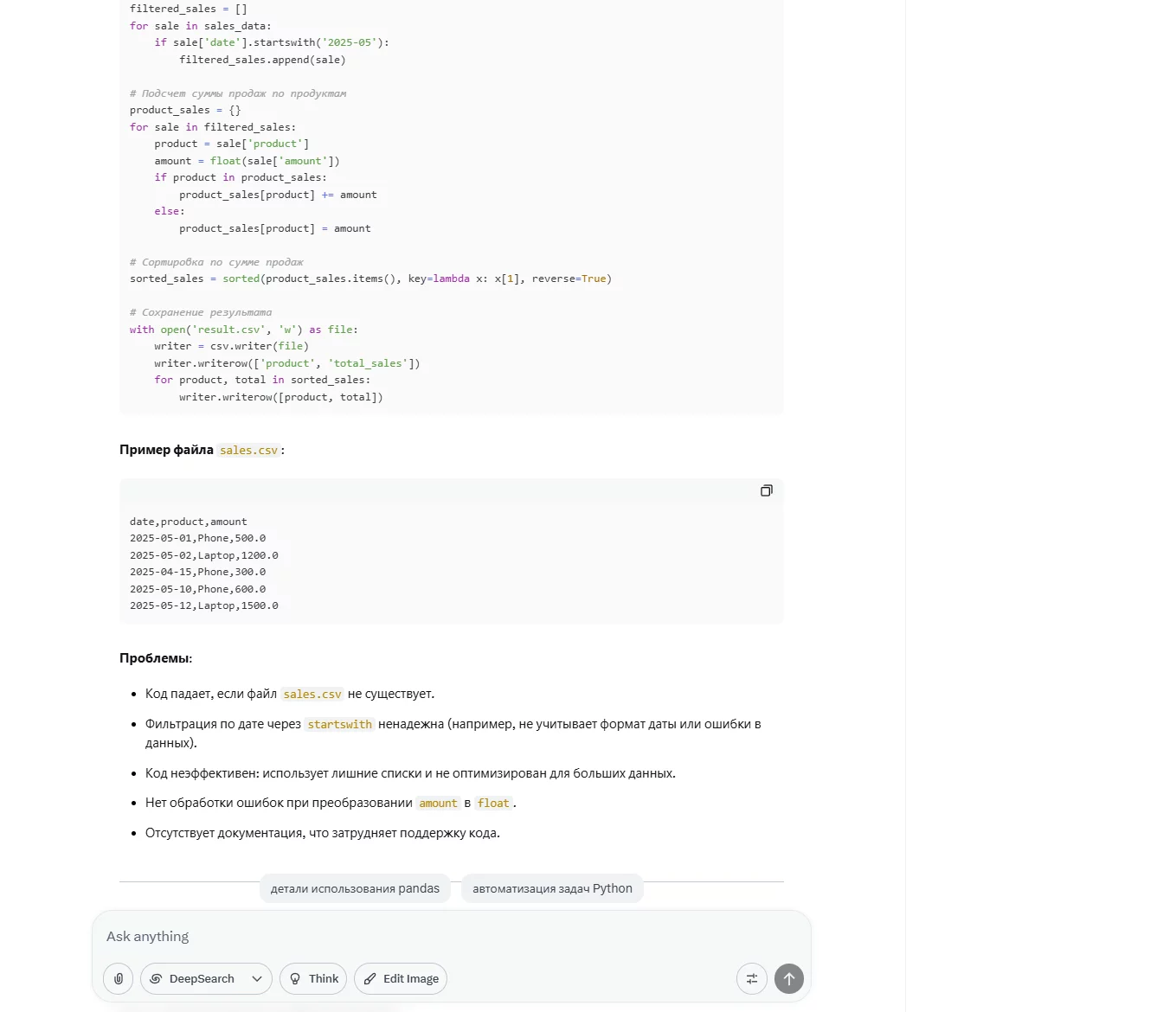
Task: Click the 'date,product,amount' CSV header line
Action: [x=189, y=522]
